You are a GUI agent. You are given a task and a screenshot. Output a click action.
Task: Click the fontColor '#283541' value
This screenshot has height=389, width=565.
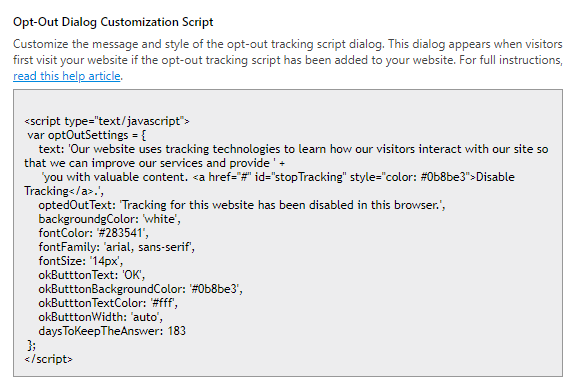(x=122, y=233)
